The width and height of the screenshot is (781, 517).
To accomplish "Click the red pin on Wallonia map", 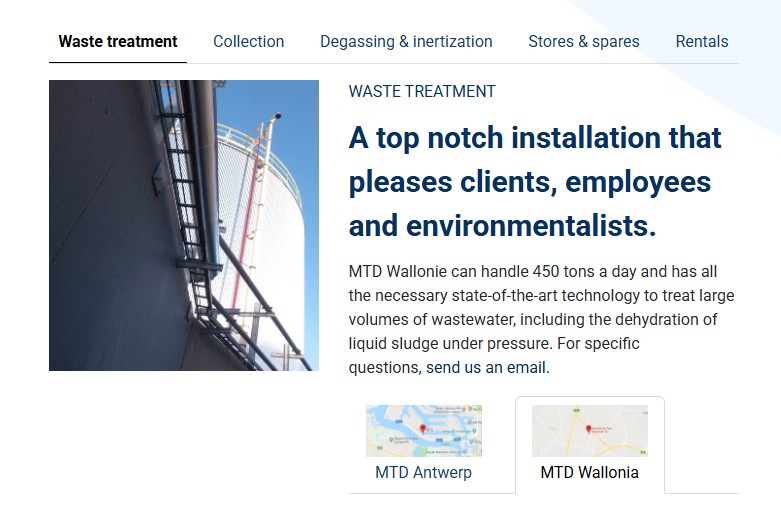I will tap(588, 428).
